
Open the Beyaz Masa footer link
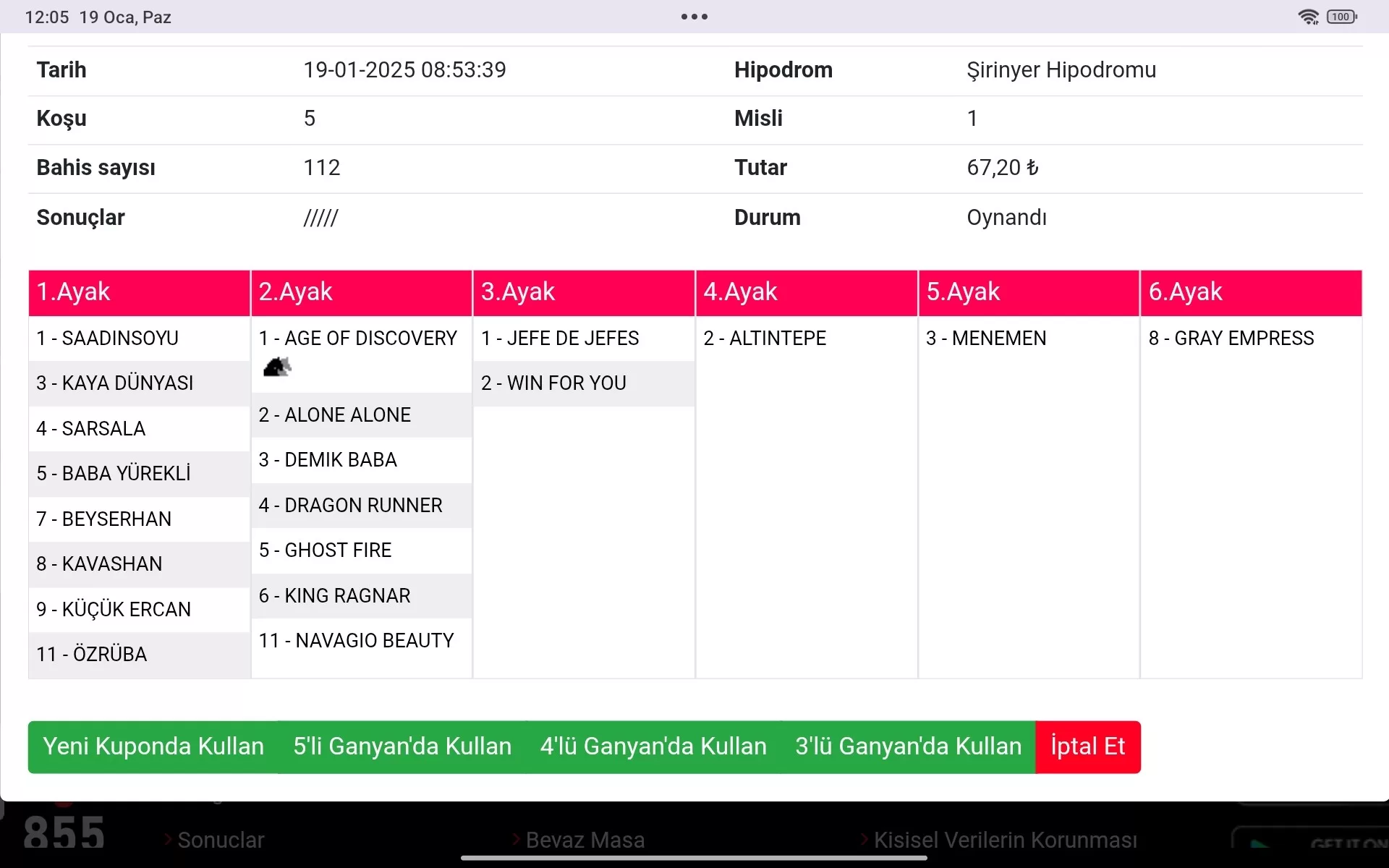pyautogui.click(x=585, y=840)
